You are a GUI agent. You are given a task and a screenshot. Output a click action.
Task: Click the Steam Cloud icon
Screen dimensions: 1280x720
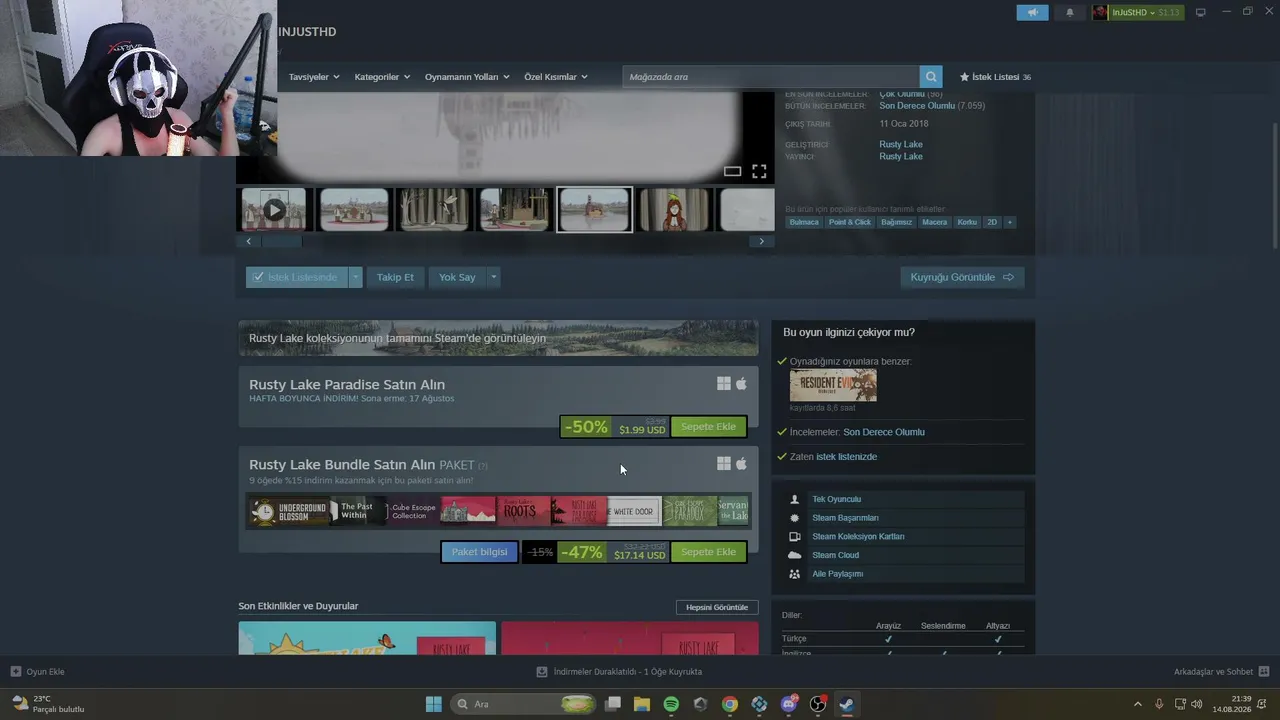point(795,555)
